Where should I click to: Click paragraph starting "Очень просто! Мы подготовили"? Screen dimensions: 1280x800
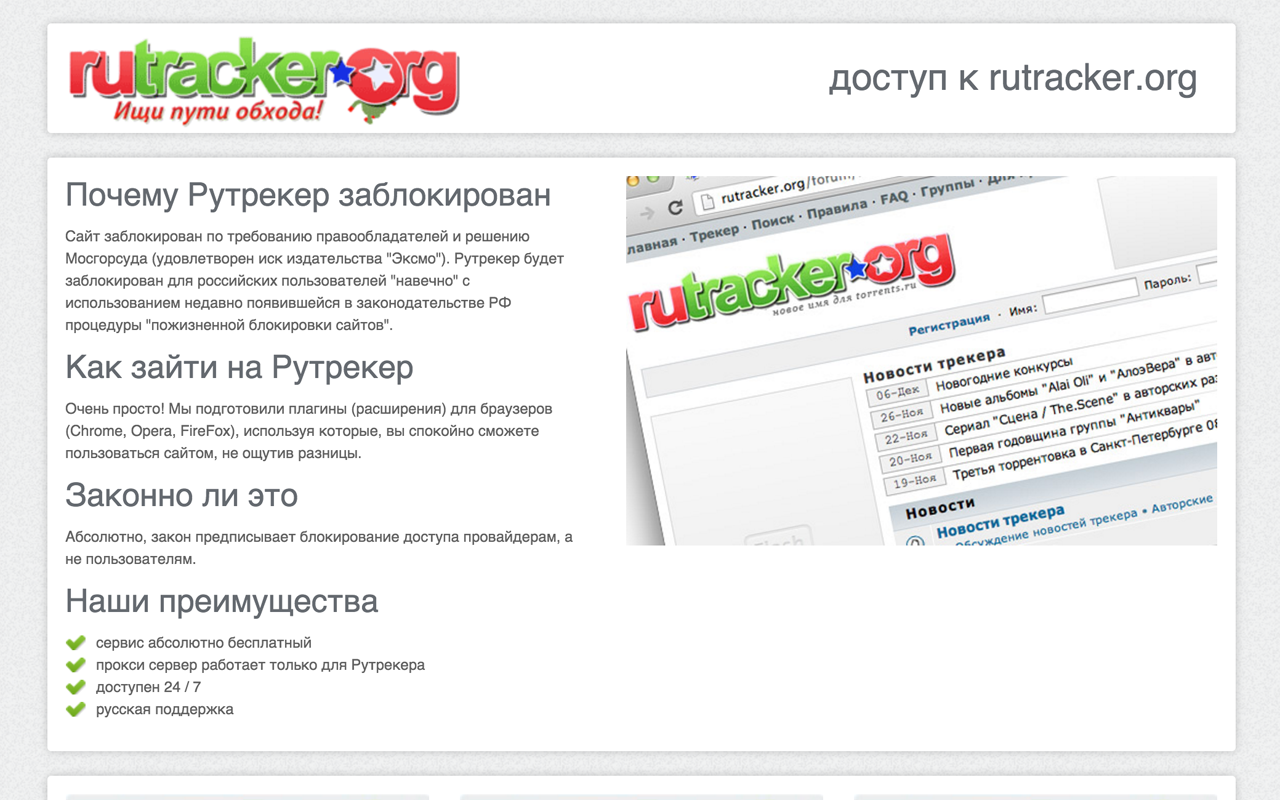309,431
